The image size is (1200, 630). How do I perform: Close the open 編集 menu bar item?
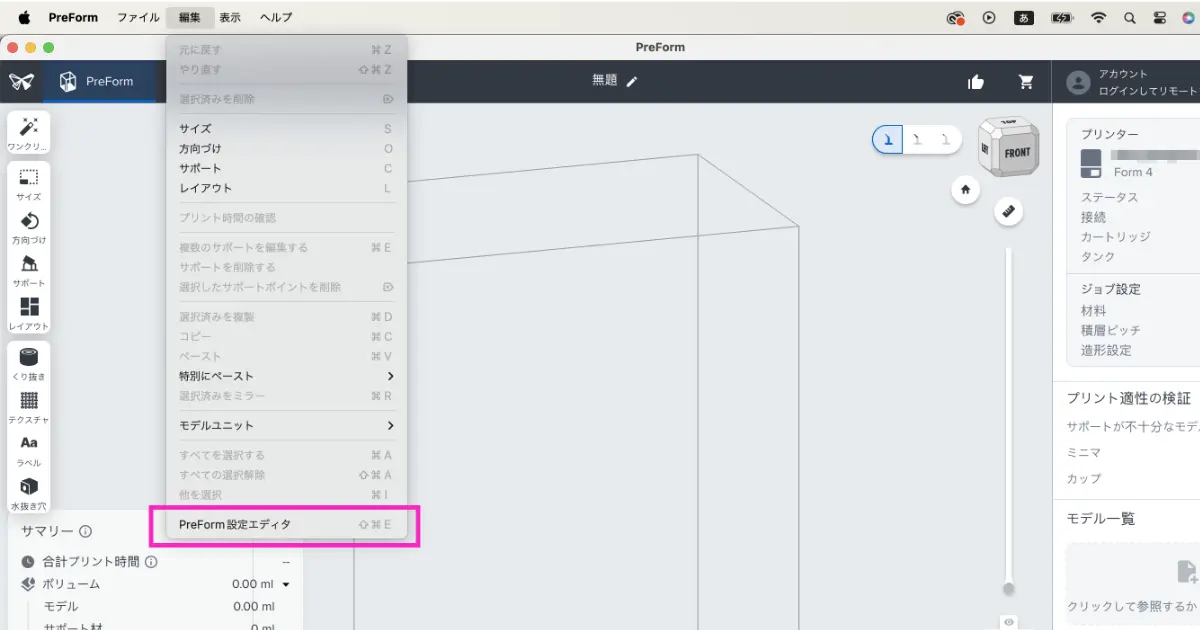[x=190, y=17]
